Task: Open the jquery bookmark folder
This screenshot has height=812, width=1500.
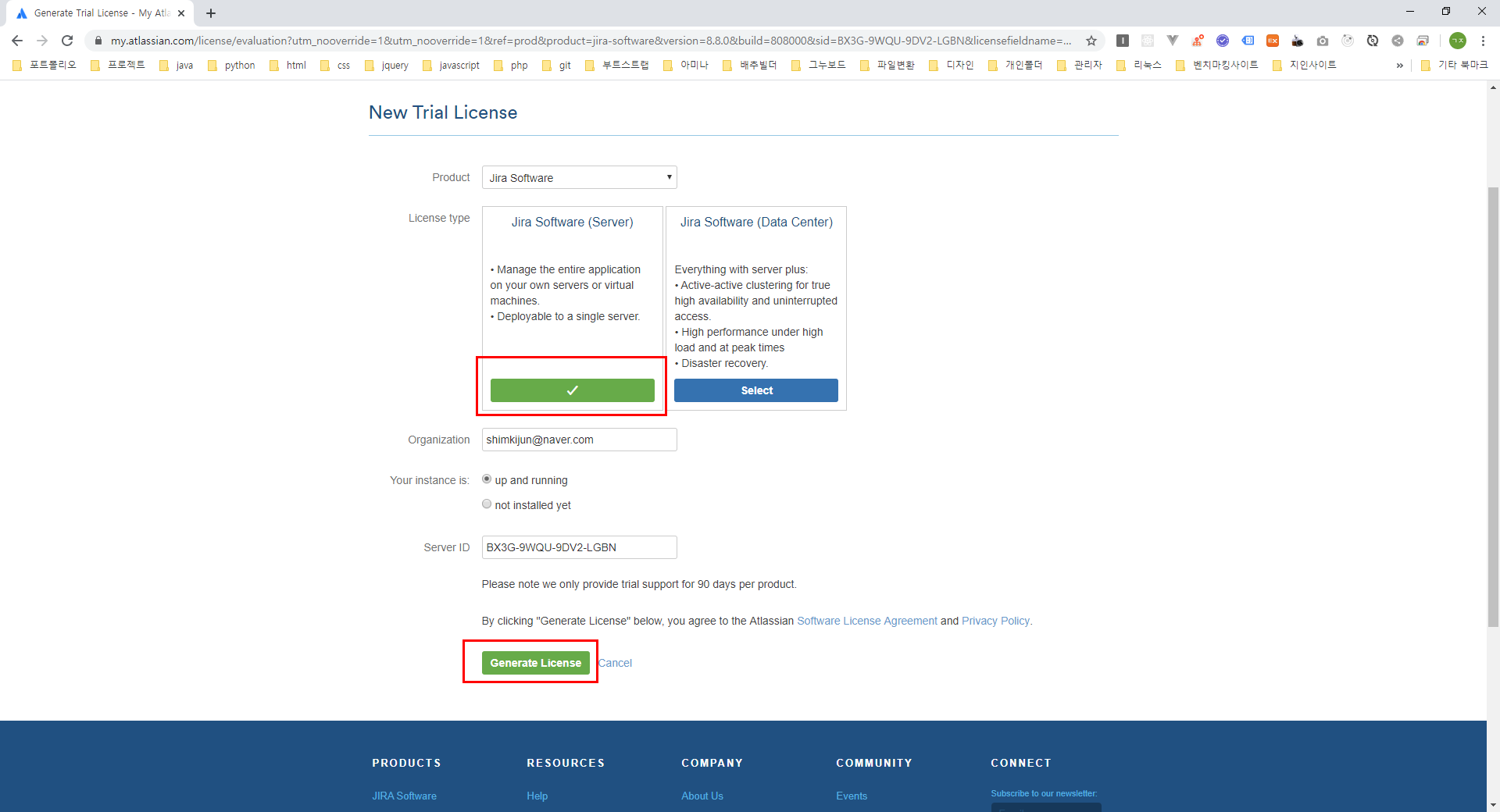Action: pos(387,65)
